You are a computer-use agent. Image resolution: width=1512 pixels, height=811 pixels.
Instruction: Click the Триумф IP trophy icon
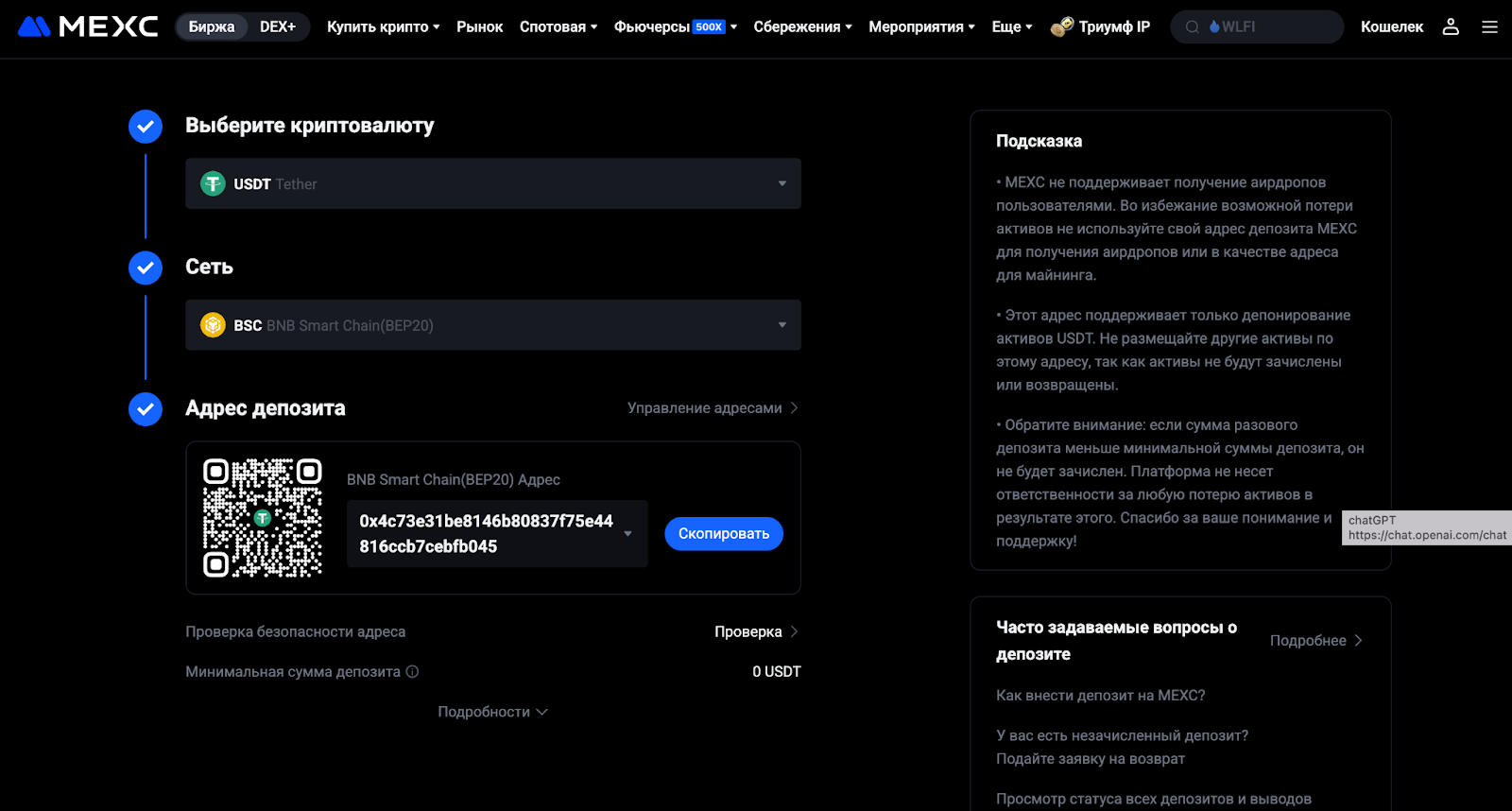(x=1062, y=26)
